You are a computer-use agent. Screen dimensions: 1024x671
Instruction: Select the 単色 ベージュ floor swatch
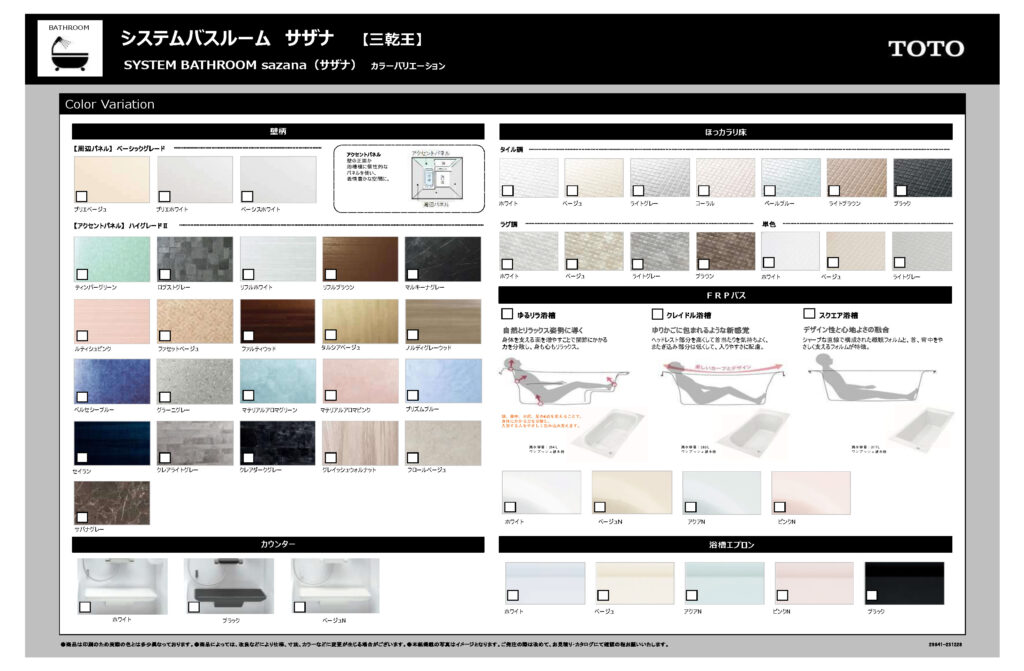(856, 251)
